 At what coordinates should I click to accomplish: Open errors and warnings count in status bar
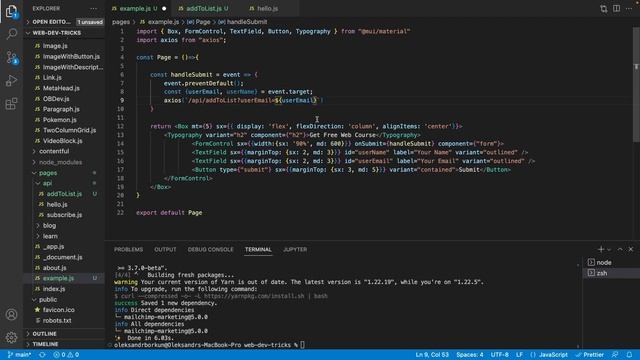(x=66, y=355)
